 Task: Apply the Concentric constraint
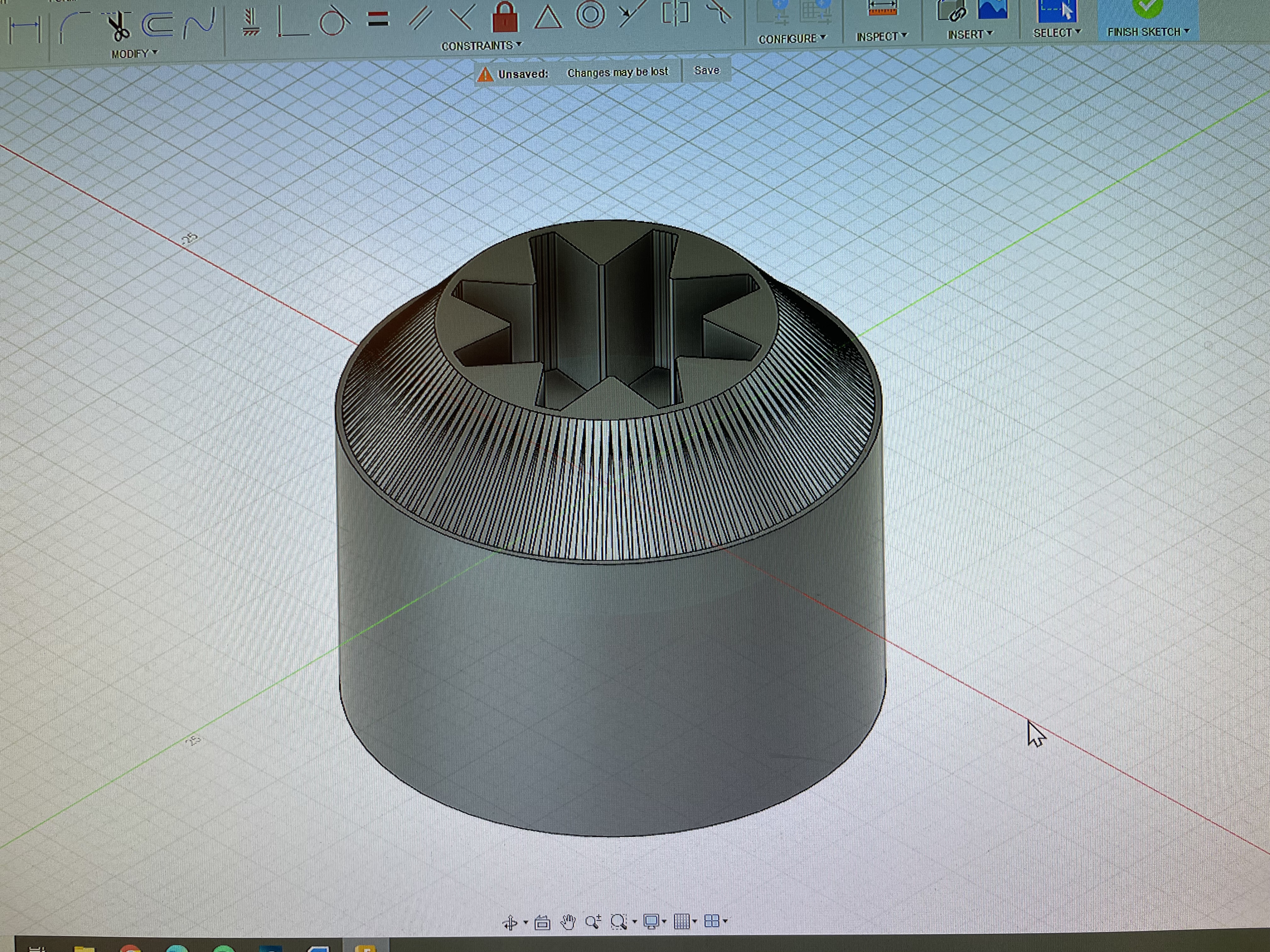(x=591, y=15)
